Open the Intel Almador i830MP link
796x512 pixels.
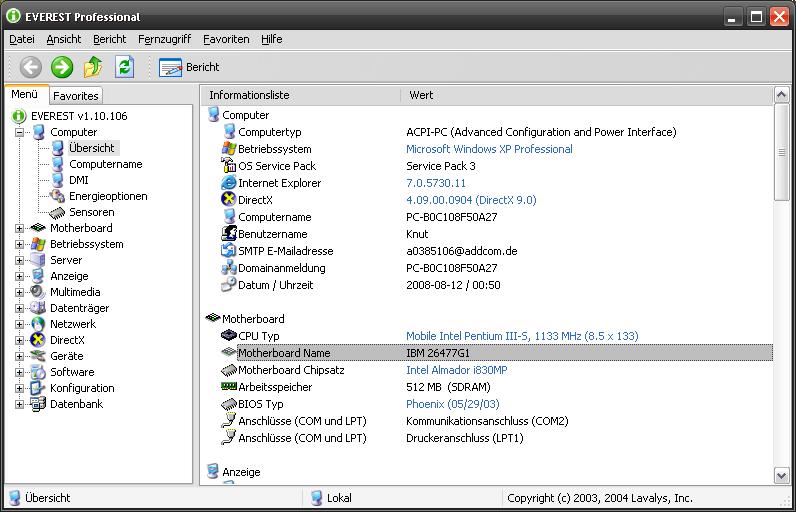click(x=456, y=370)
